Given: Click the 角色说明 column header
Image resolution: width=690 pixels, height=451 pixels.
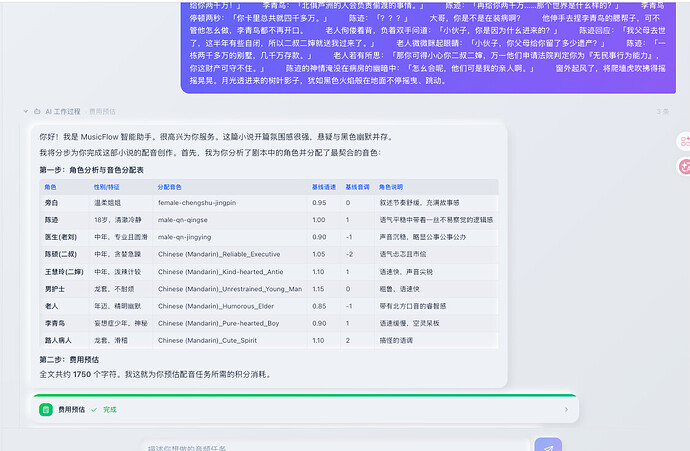Looking at the screenshot, I should pyautogui.click(x=391, y=187).
